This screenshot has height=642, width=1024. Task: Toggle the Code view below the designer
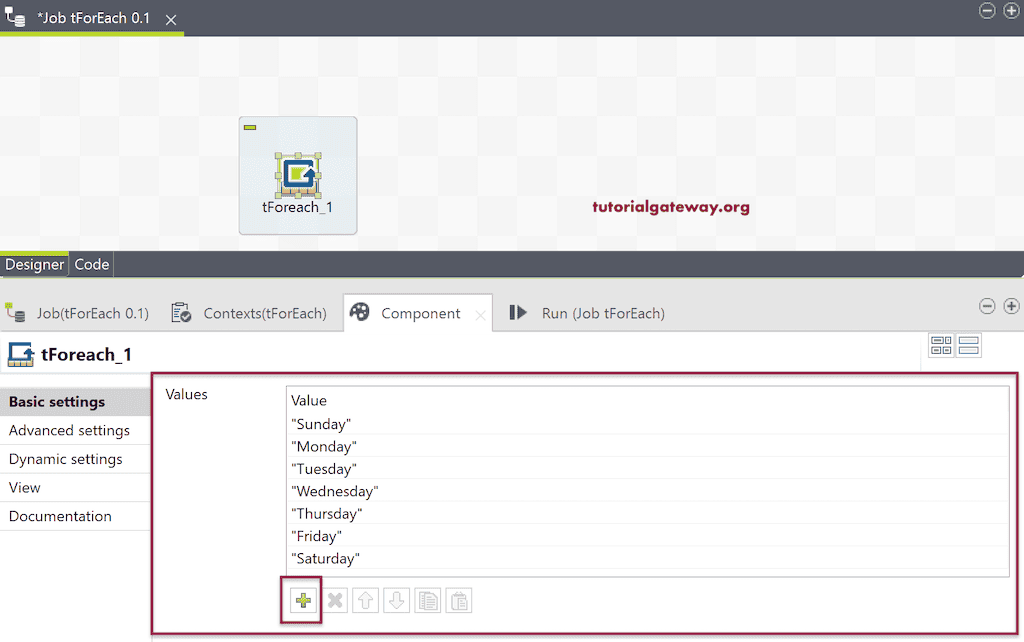[91, 264]
